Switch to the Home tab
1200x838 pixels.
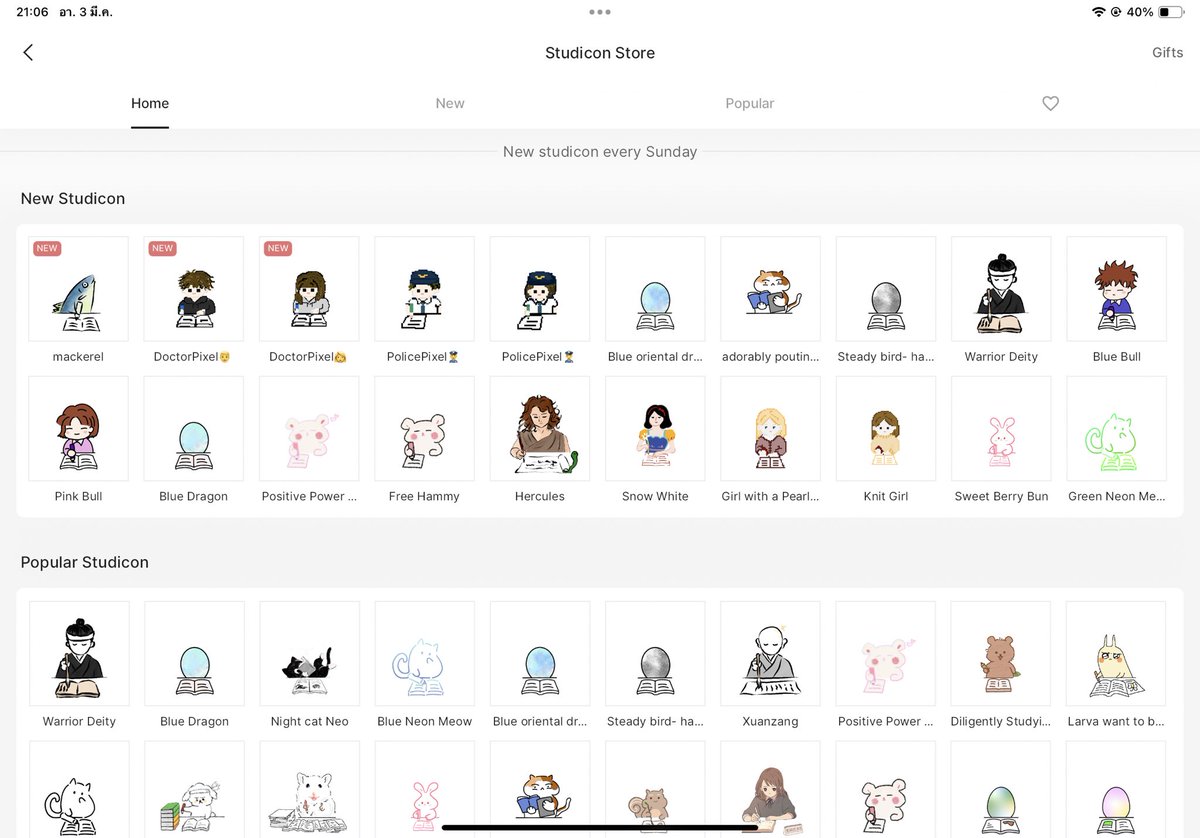150,103
